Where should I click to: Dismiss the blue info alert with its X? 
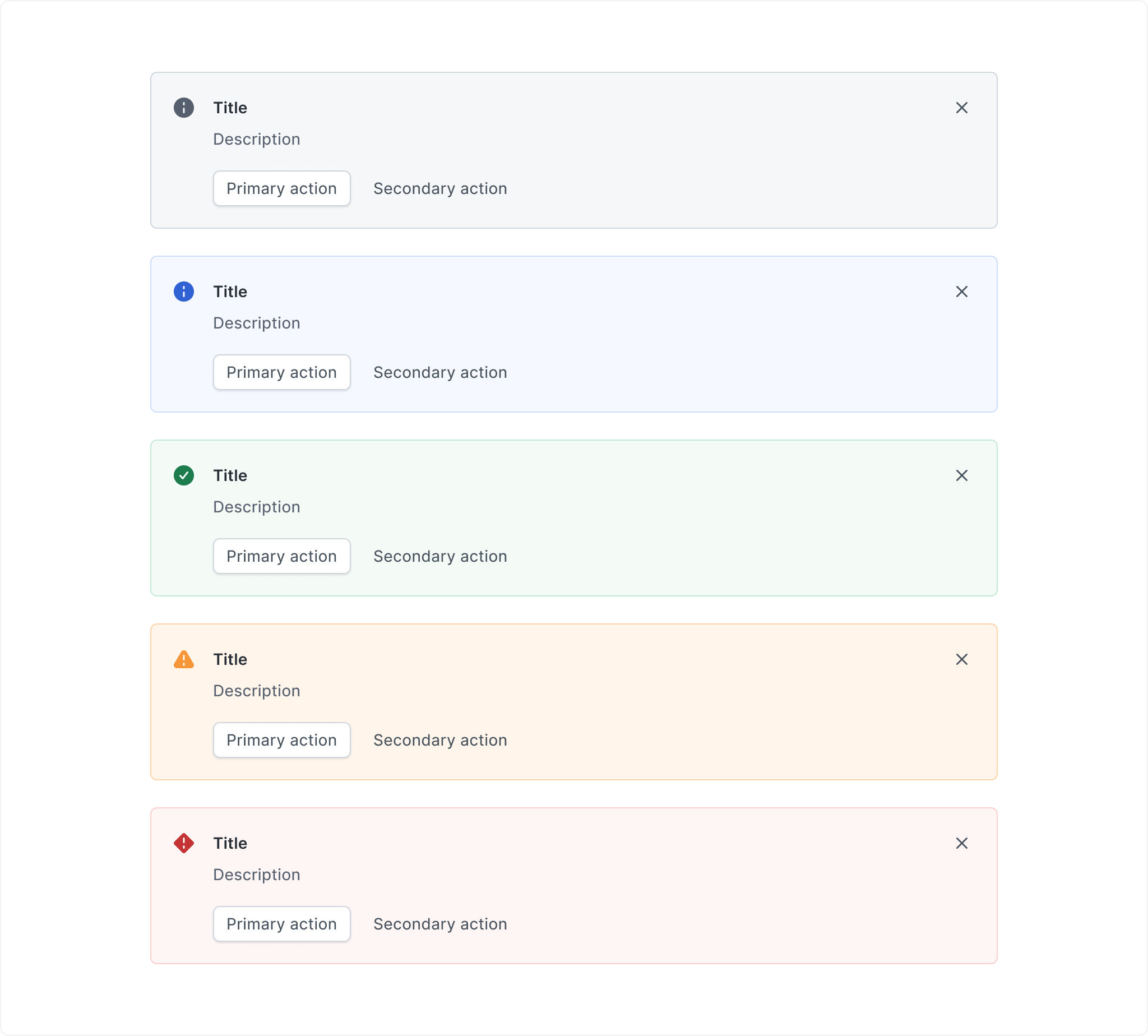962,292
